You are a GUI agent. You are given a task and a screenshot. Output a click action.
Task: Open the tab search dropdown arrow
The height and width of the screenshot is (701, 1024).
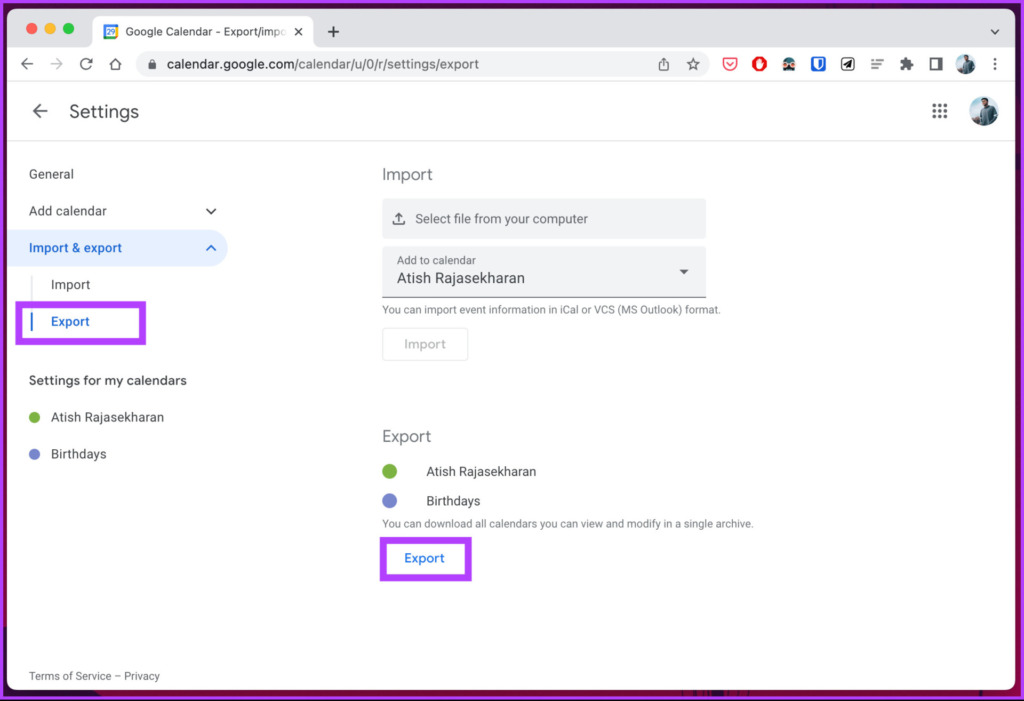[x=995, y=31]
